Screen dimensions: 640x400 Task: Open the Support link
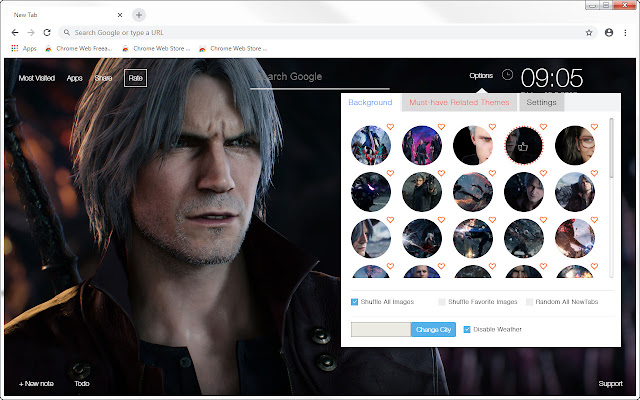[611, 384]
